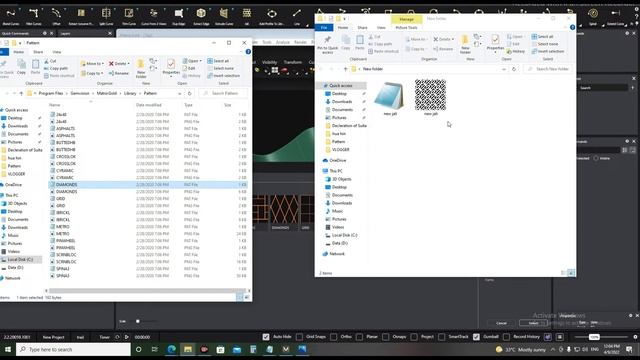Click the Cancel button in MatrixGold dialog
Viewport: 640px width, 360px height.
[x=502, y=323]
